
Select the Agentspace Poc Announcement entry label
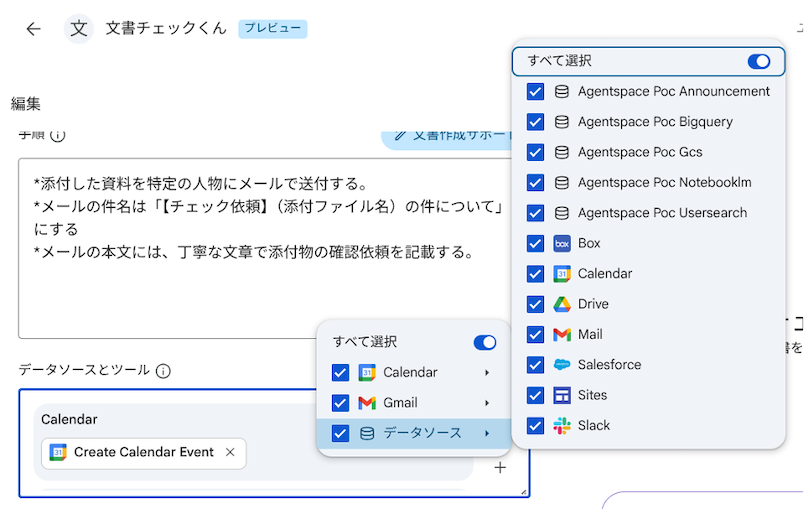(x=674, y=92)
